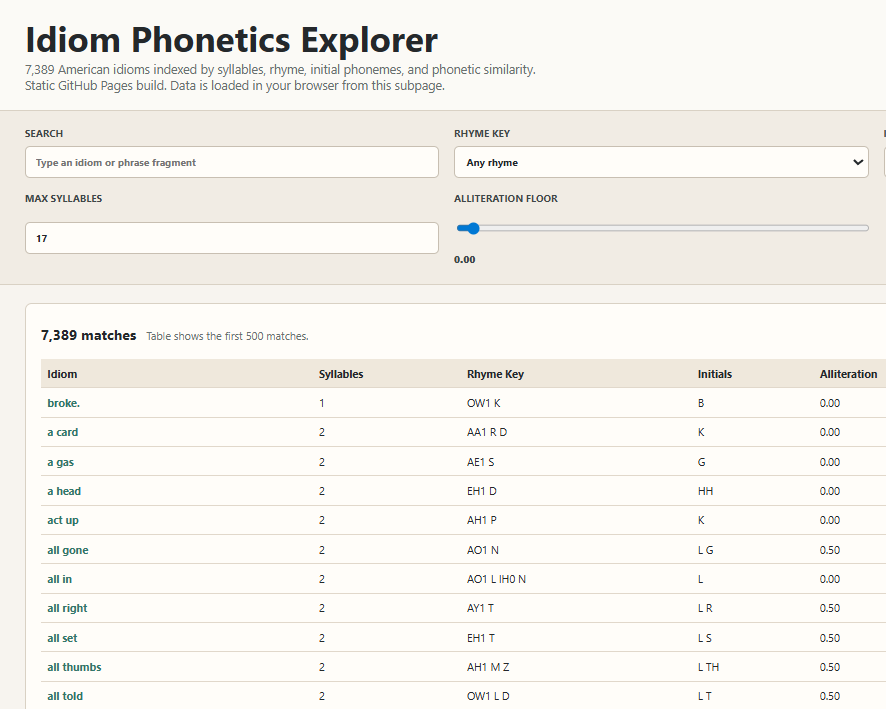Open the "all gone" idiom
886x709 pixels.
tap(67, 549)
